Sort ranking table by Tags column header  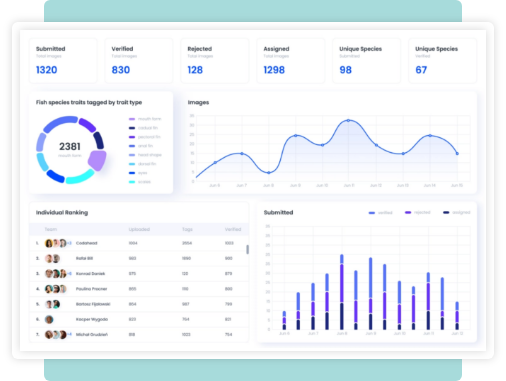click(187, 229)
